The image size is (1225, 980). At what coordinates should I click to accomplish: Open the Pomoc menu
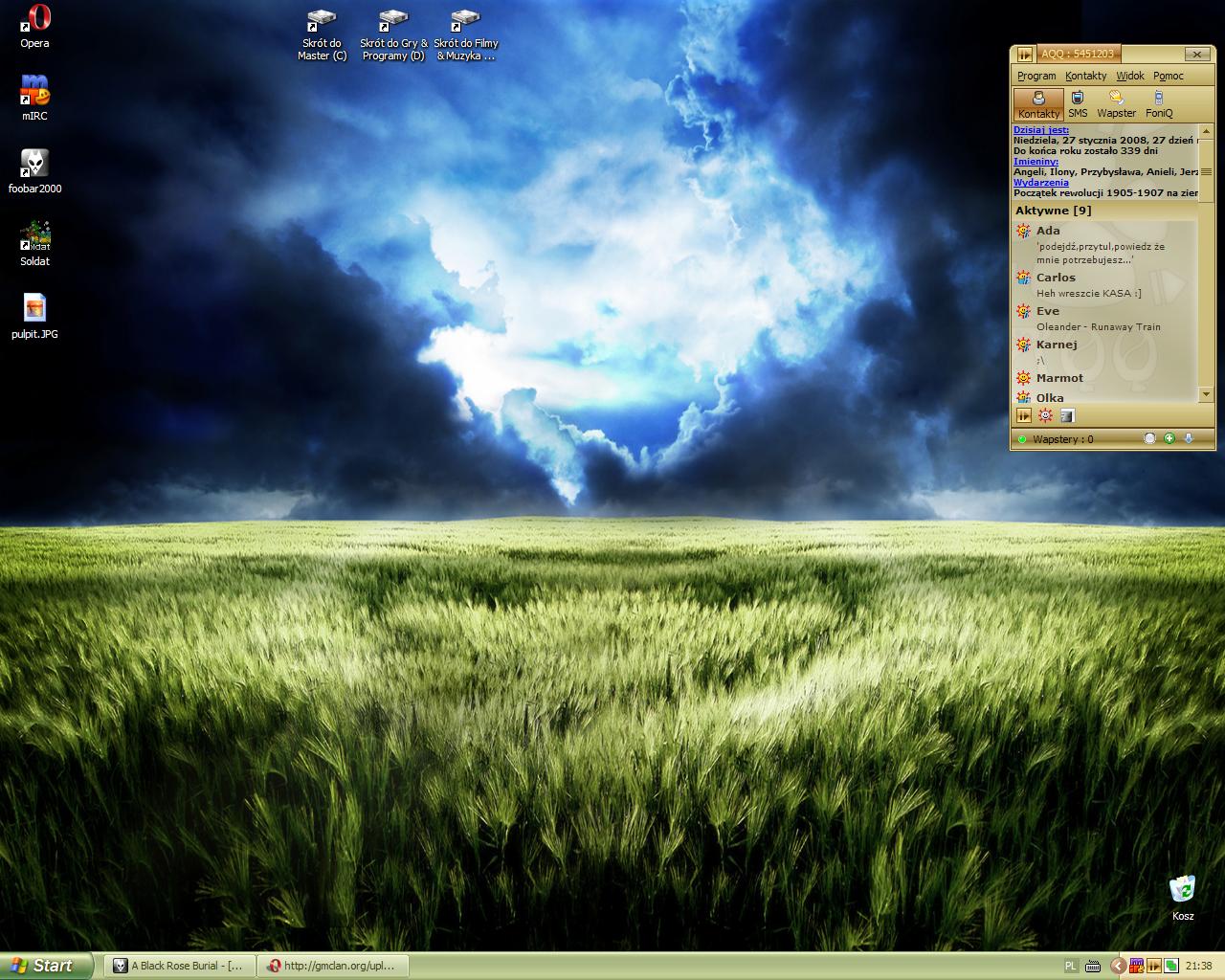coord(1168,76)
